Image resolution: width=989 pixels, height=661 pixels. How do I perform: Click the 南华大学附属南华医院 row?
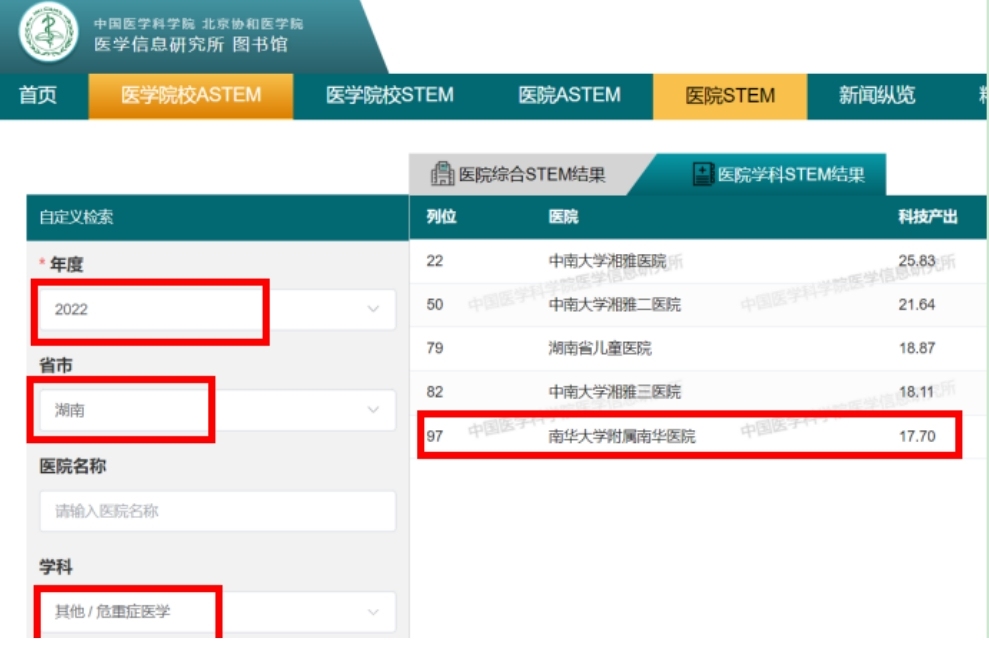[621, 436]
